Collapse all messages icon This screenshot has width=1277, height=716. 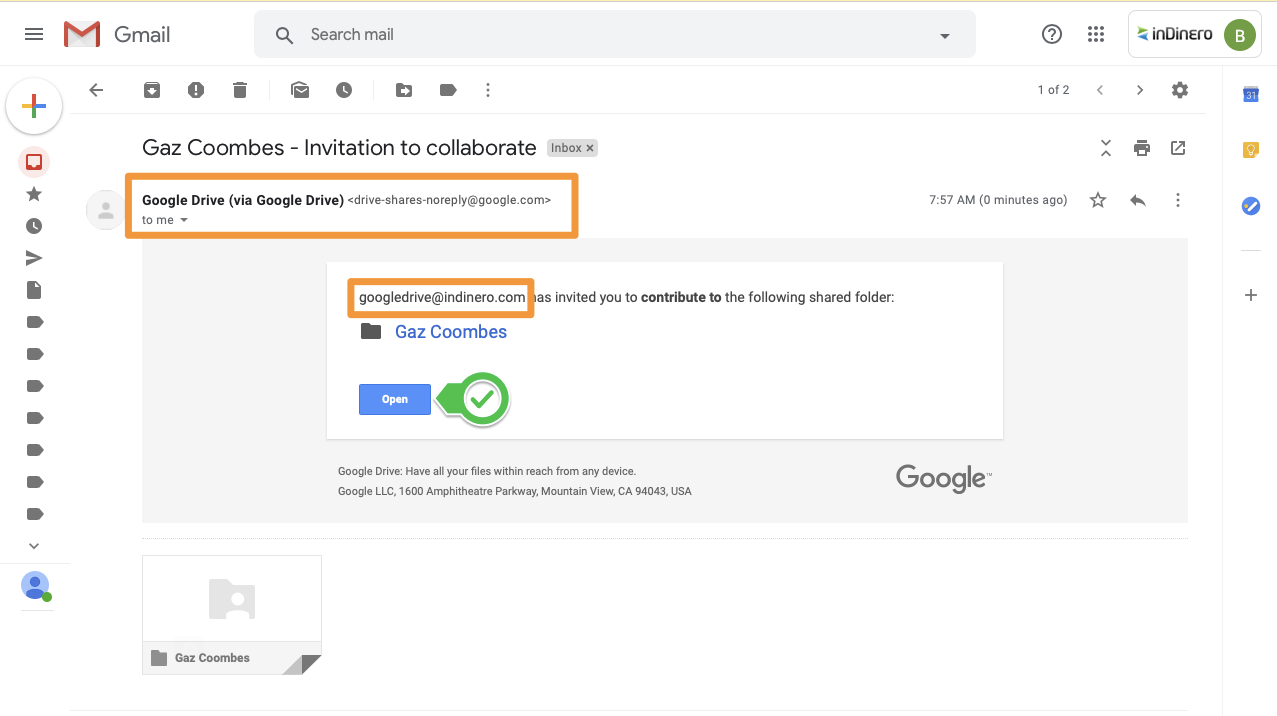(1106, 148)
